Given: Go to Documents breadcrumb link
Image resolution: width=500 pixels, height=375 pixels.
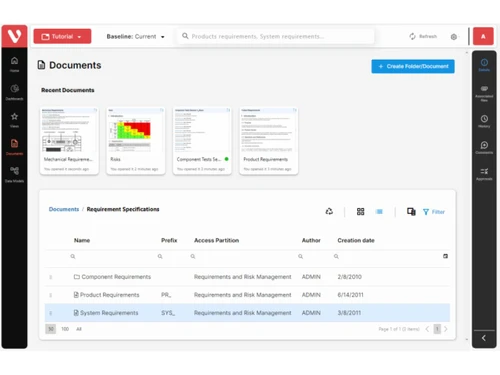Looking at the screenshot, I should coord(64,209).
